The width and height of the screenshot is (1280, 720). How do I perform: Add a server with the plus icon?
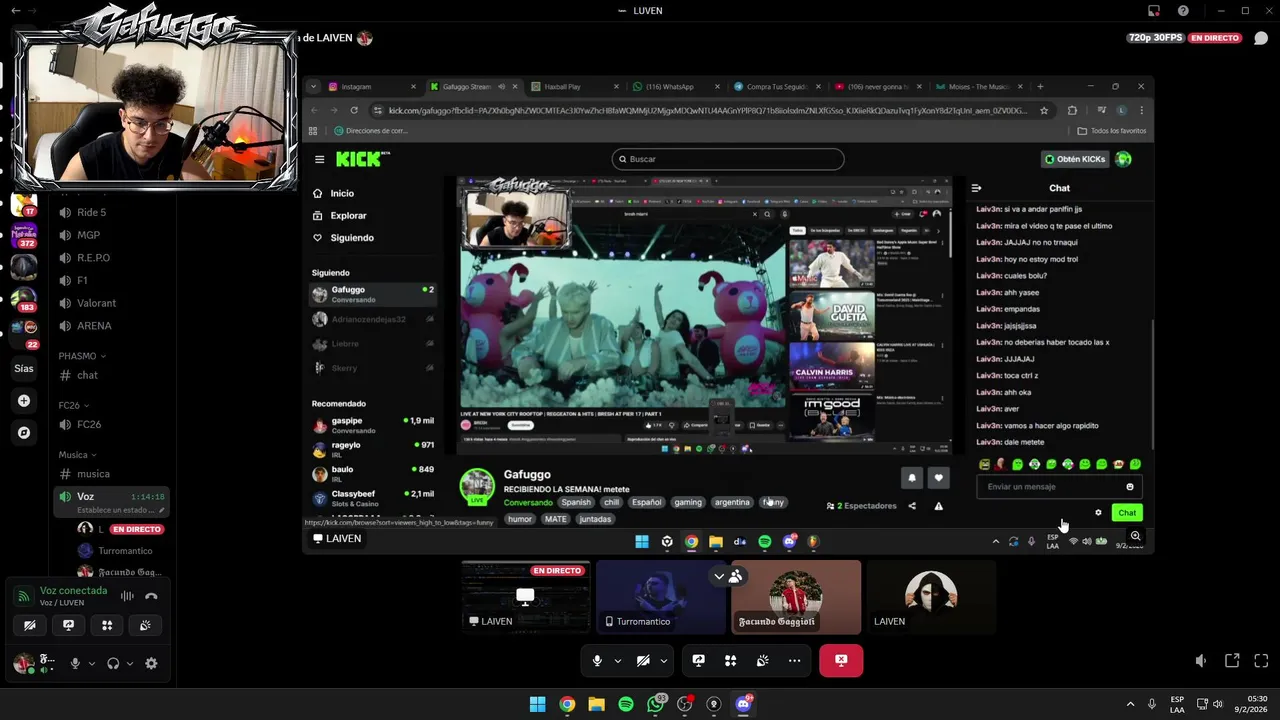click(24, 401)
